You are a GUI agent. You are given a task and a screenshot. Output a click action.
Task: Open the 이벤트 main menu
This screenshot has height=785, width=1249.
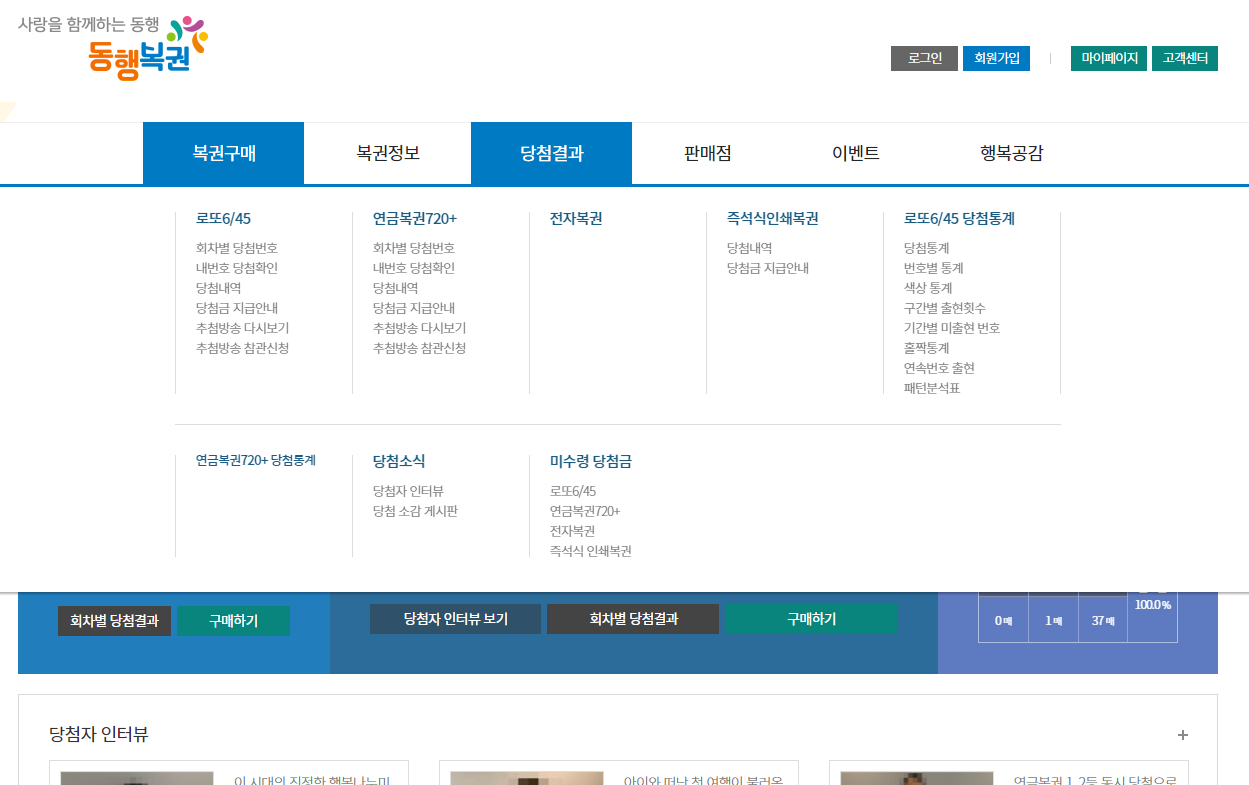tap(856, 154)
